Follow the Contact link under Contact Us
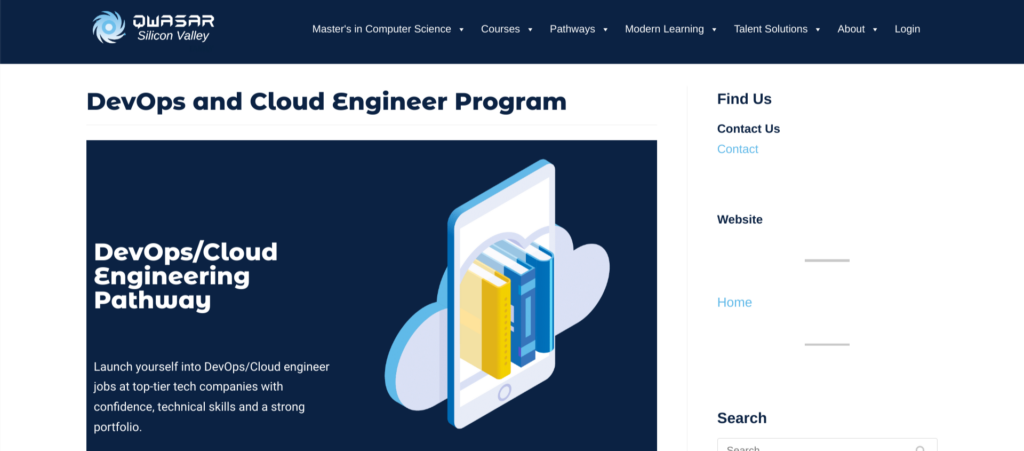This screenshot has height=451, width=1024. (x=737, y=149)
